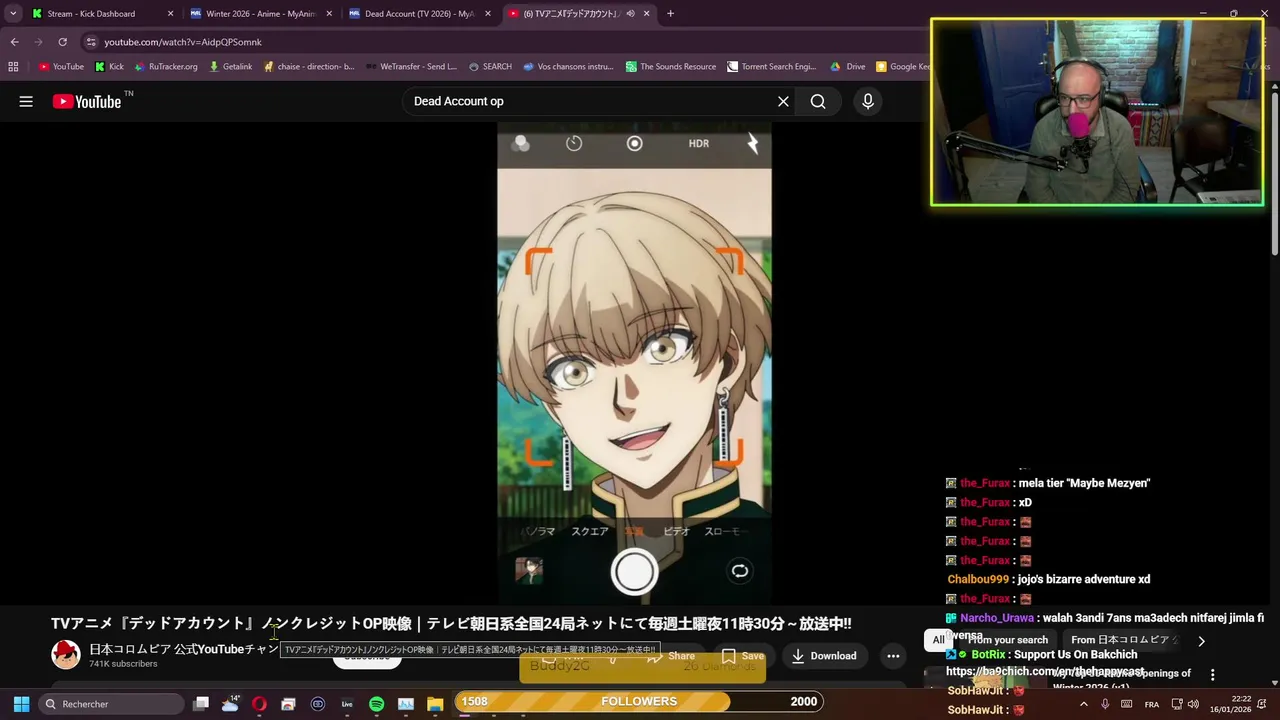
Task: Click the Rechercher taskbar search box
Action: tap(111, 704)
